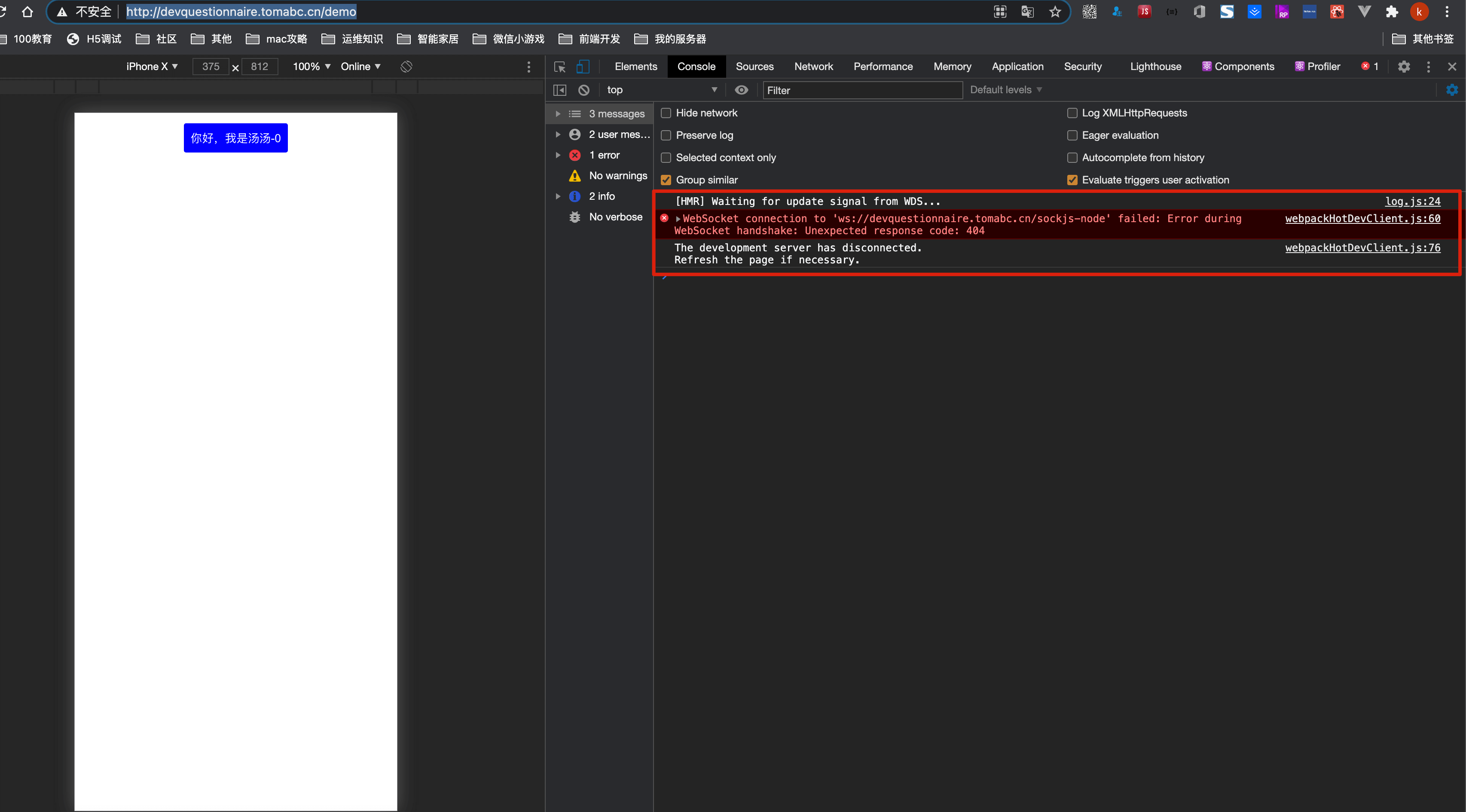This screenshot has height=812, width=1466.
Task: Switch to the Network tab
Action: pyautogui.click(x=813, y=67)
